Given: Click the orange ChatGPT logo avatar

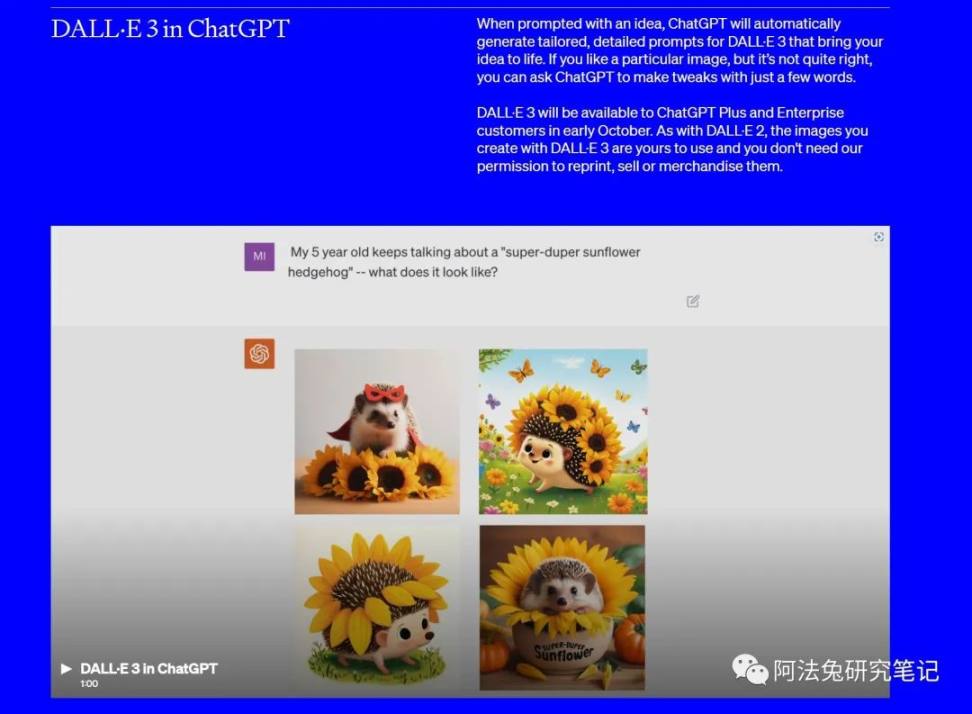Looking at the screenshot, I should click(x=260, y=354).
